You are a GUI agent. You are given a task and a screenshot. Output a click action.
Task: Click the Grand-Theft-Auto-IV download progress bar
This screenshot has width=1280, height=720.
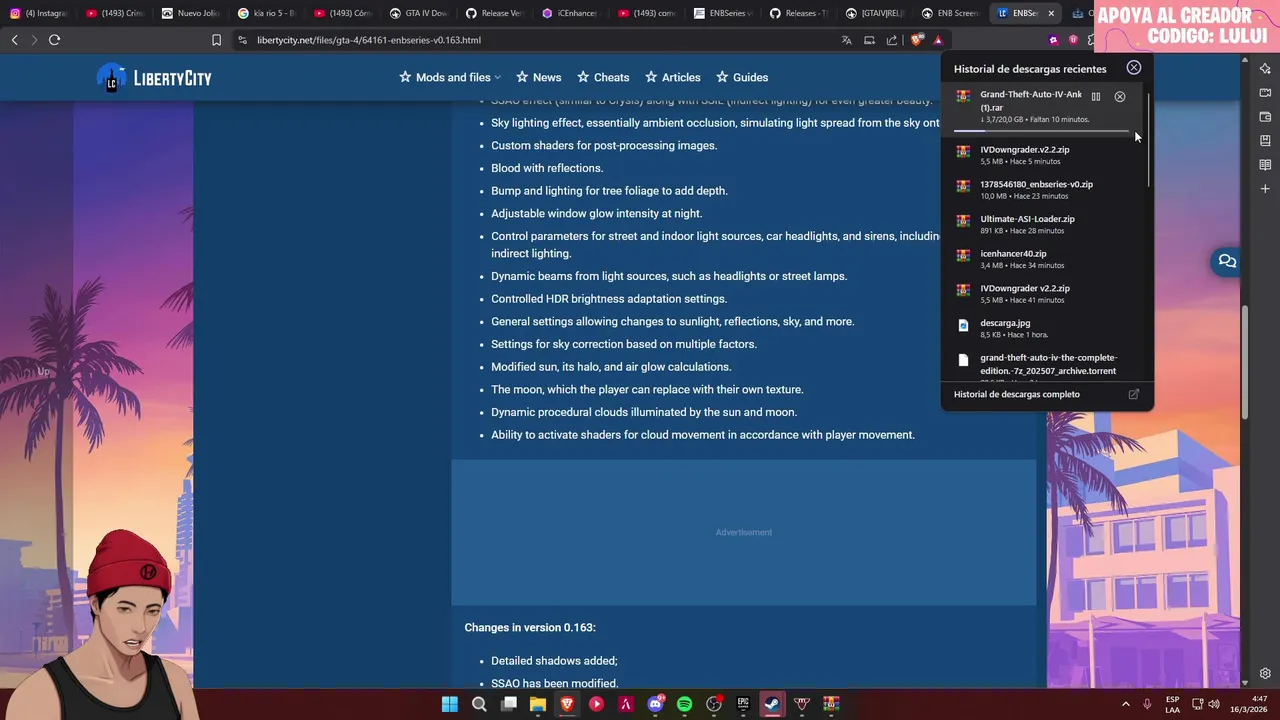tap(1041, 131)
